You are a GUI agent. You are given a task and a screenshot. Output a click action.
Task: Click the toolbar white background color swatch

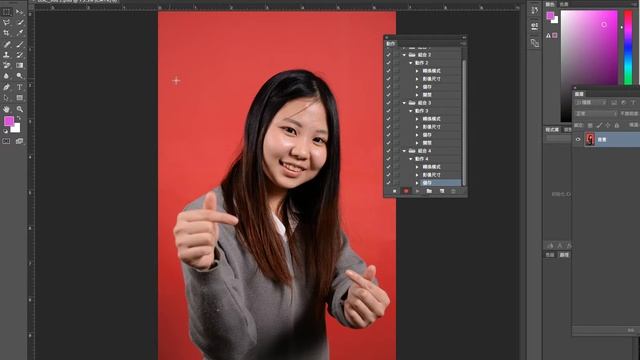coord(17,129)
